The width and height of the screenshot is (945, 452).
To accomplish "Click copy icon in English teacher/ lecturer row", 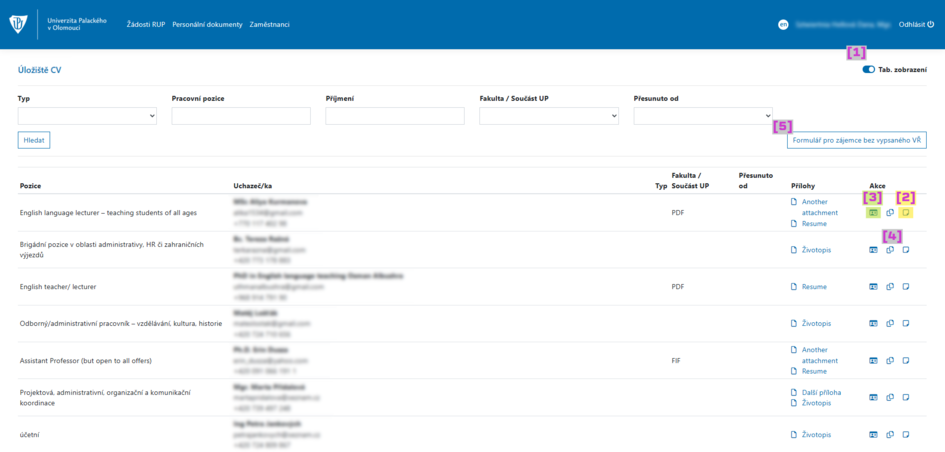I will click(890, 287).
